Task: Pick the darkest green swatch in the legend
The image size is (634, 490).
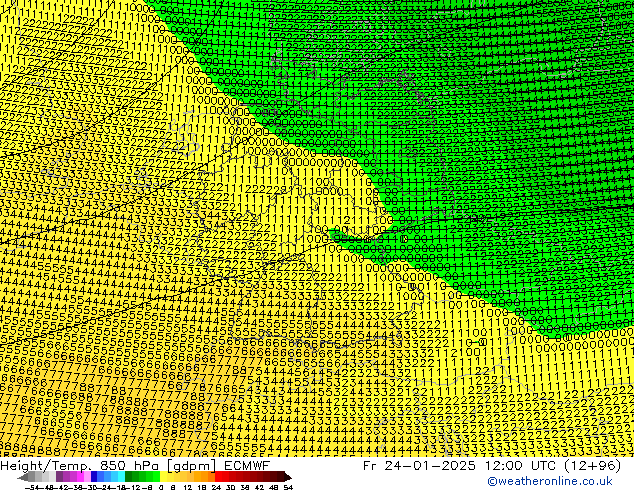Action: coord(128,476)
